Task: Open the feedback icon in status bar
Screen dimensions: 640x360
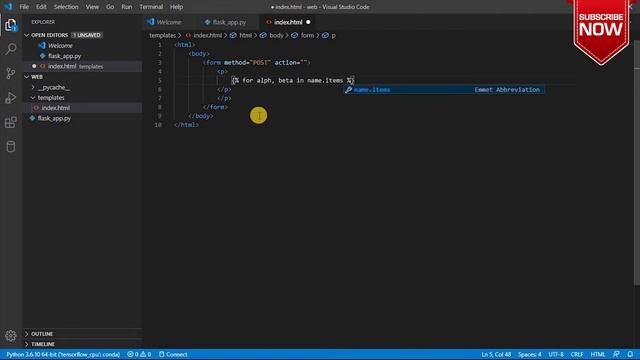Action: [616, 354]
